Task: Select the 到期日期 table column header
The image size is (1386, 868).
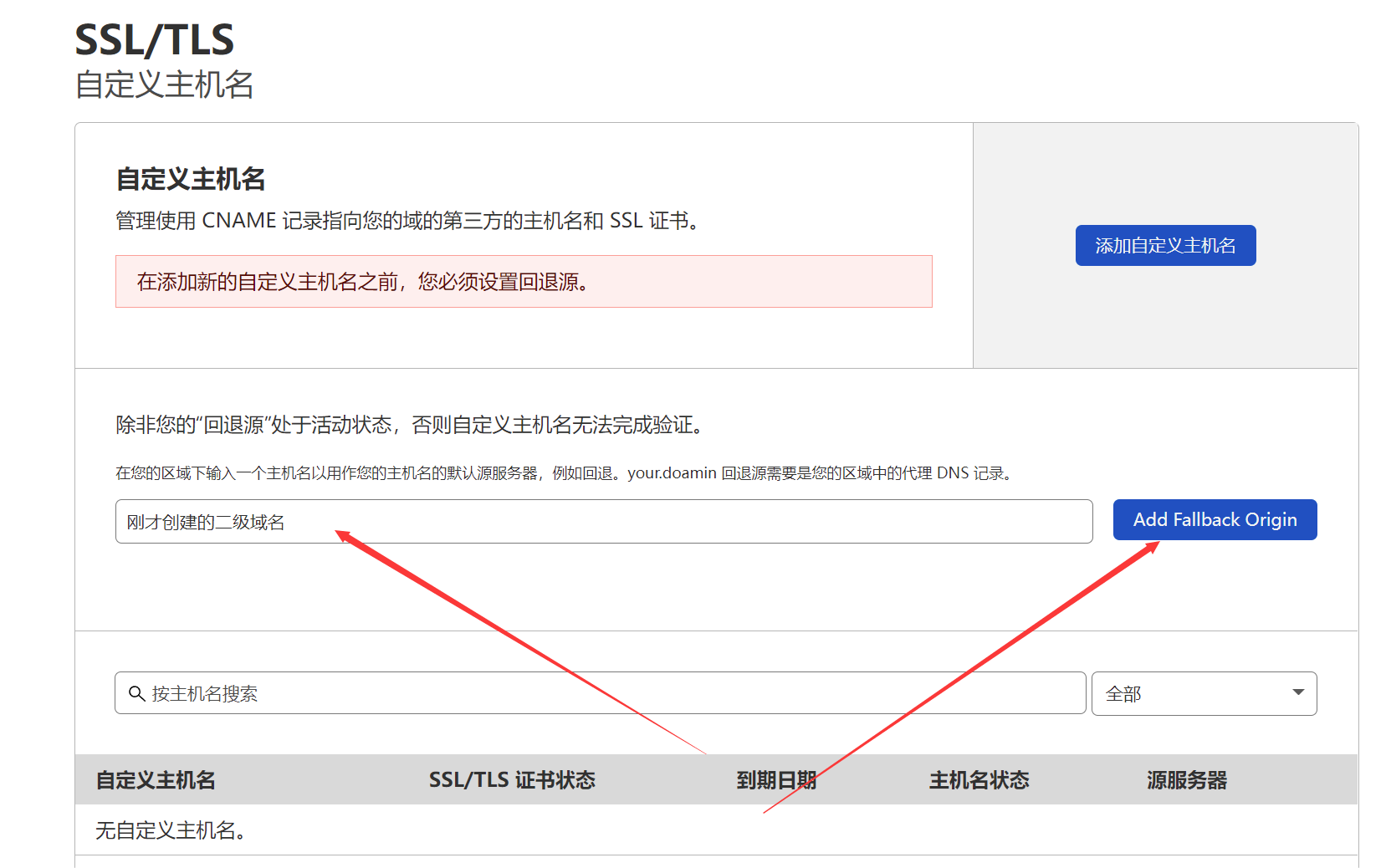Action: click(776, 779)
